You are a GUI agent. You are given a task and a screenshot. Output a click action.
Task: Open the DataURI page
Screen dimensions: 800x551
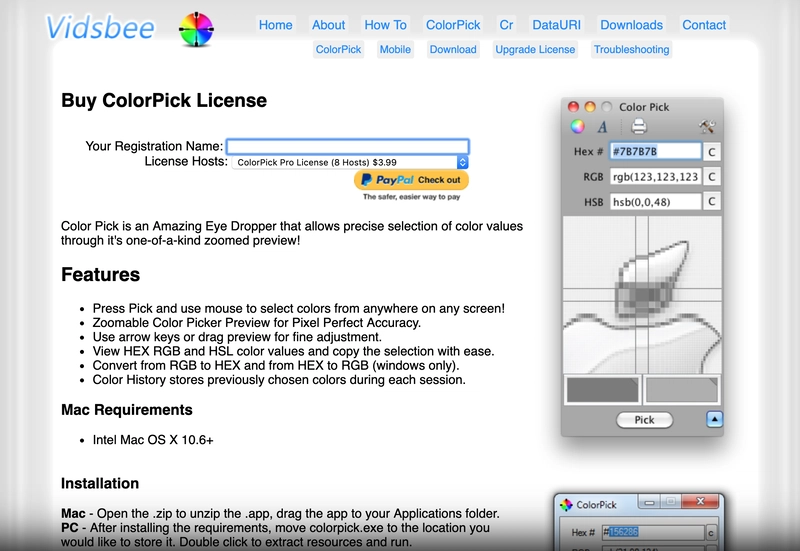557,25
